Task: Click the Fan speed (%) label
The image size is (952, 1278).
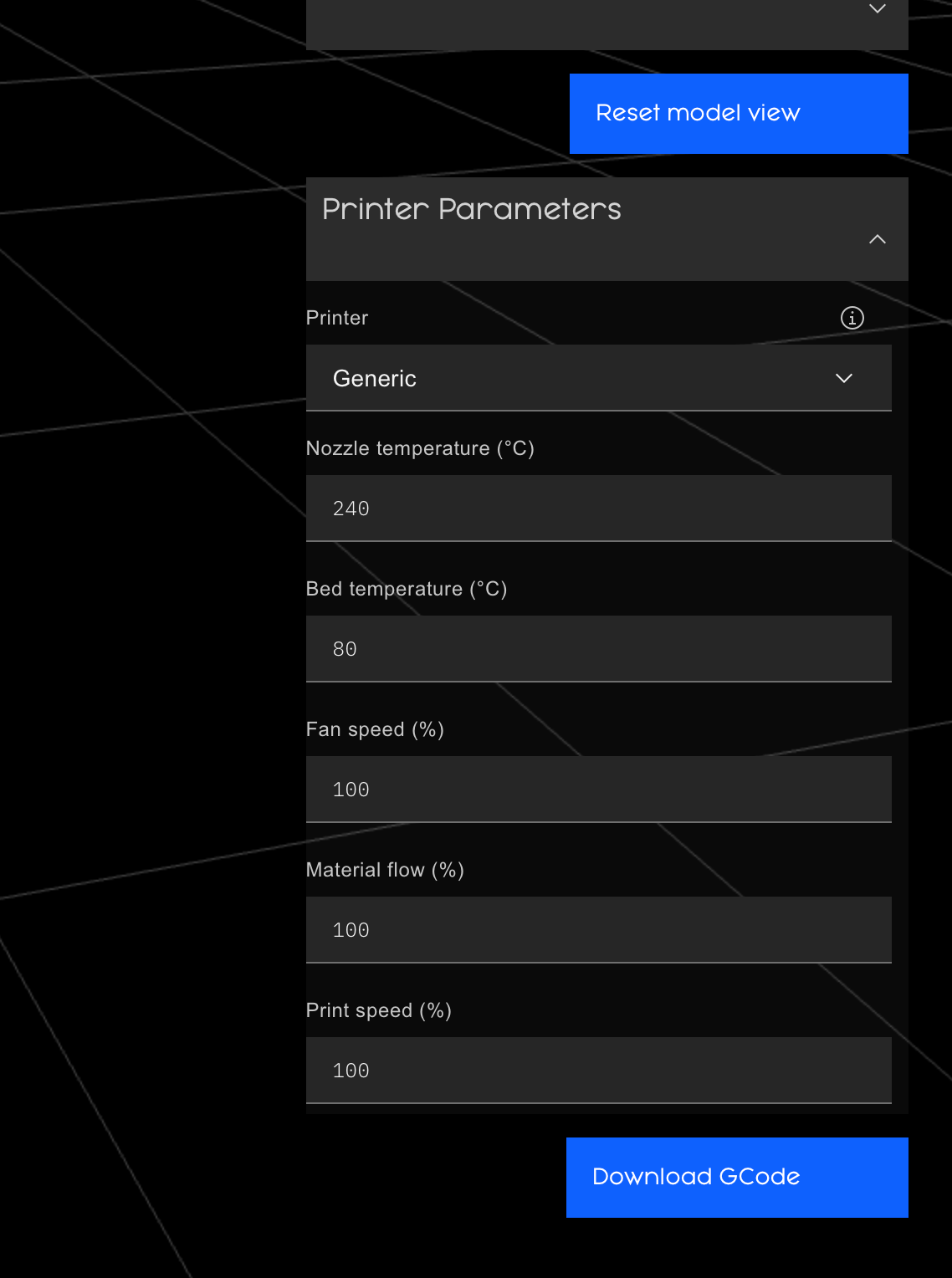Action: [375, 729]
